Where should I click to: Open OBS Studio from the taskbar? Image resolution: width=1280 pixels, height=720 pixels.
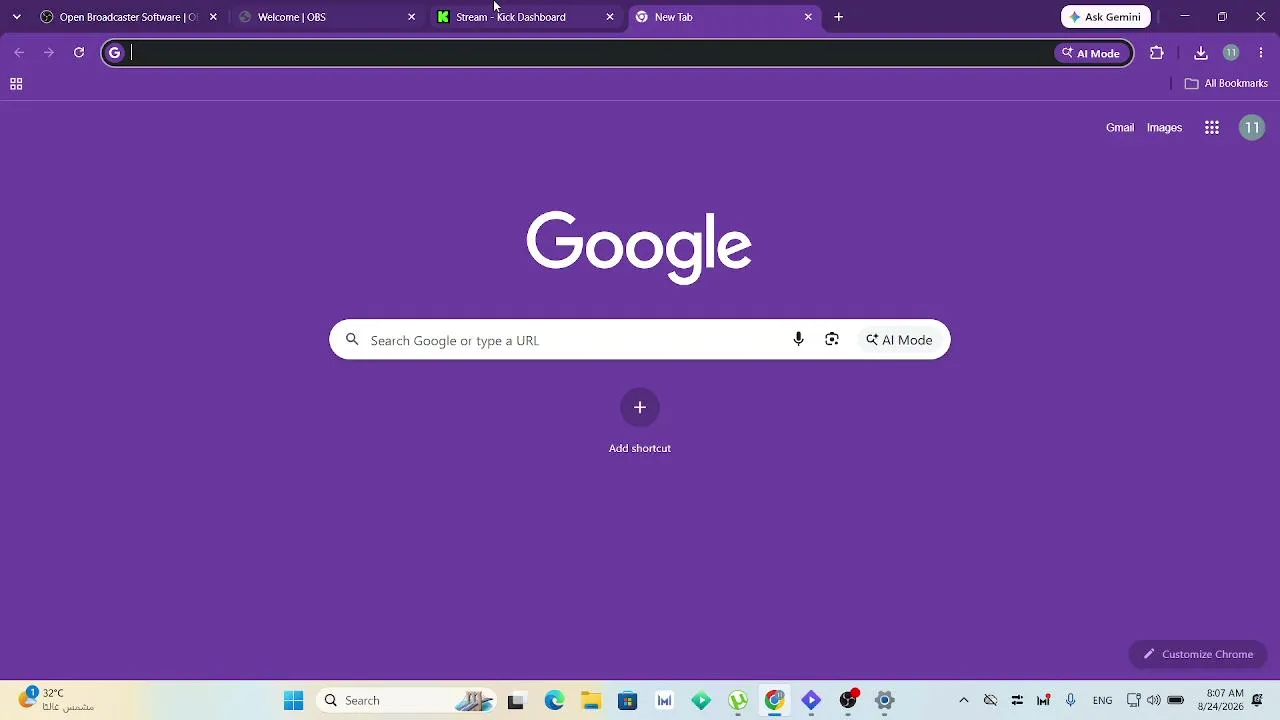coord(848,701)
